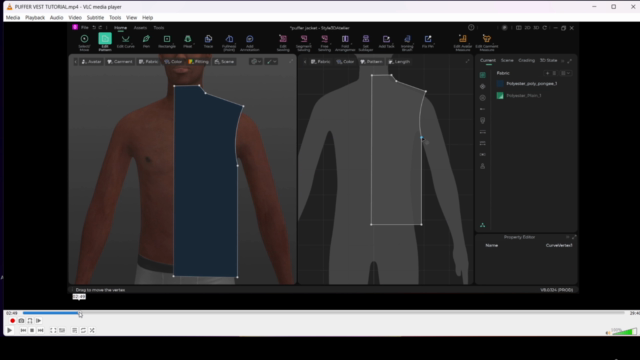640x360 pixels.
Task: Toggle the VLC playlist view
Action: point(75,330)
